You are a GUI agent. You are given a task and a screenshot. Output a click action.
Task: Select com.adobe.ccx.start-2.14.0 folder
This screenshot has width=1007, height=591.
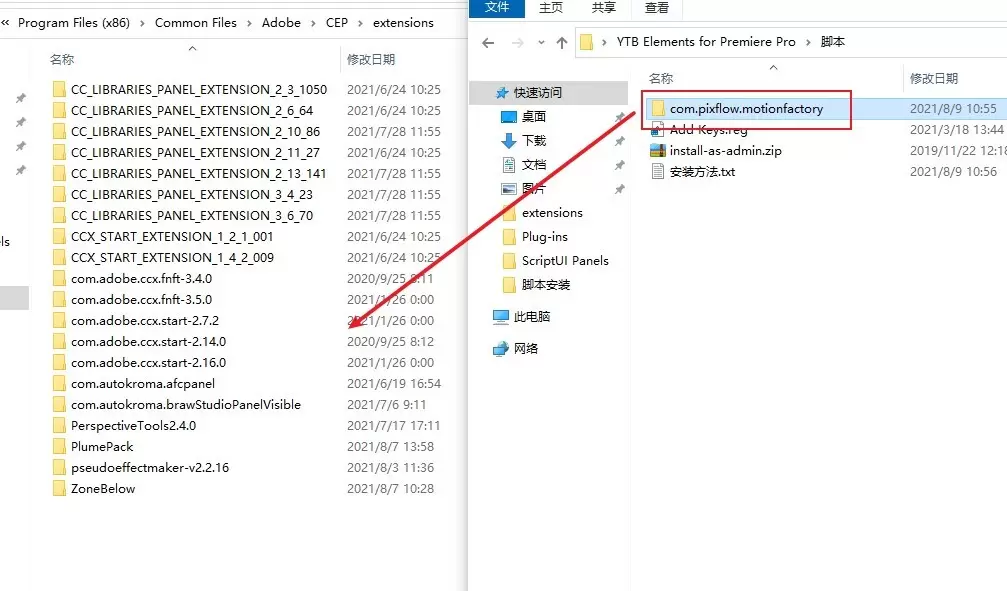tap(139, 342)
